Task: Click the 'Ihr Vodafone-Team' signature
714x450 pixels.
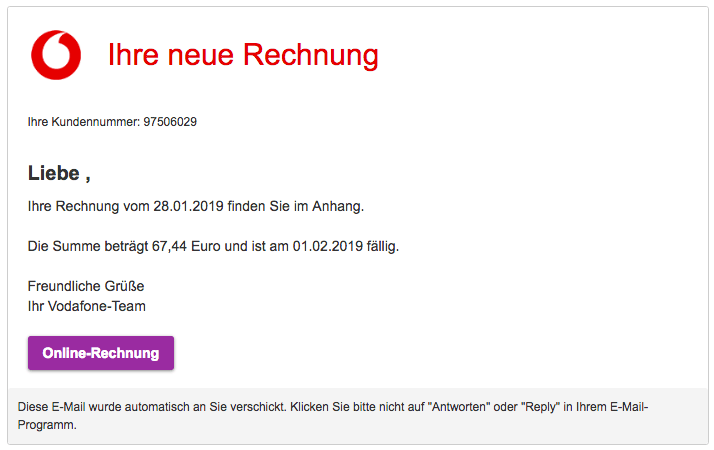Action: click(87, 307)
